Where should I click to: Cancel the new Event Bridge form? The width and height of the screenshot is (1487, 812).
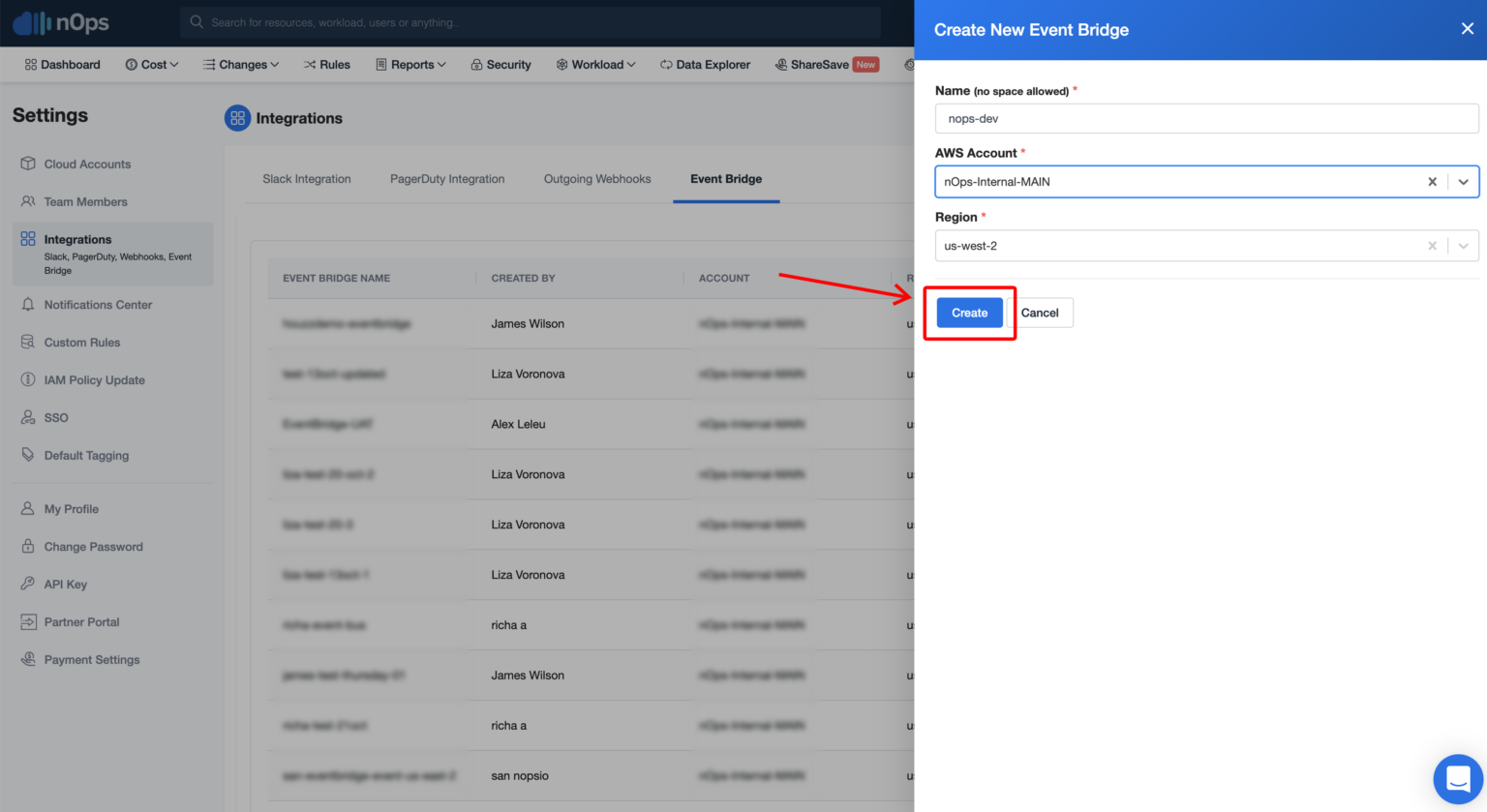point(1040,312)
